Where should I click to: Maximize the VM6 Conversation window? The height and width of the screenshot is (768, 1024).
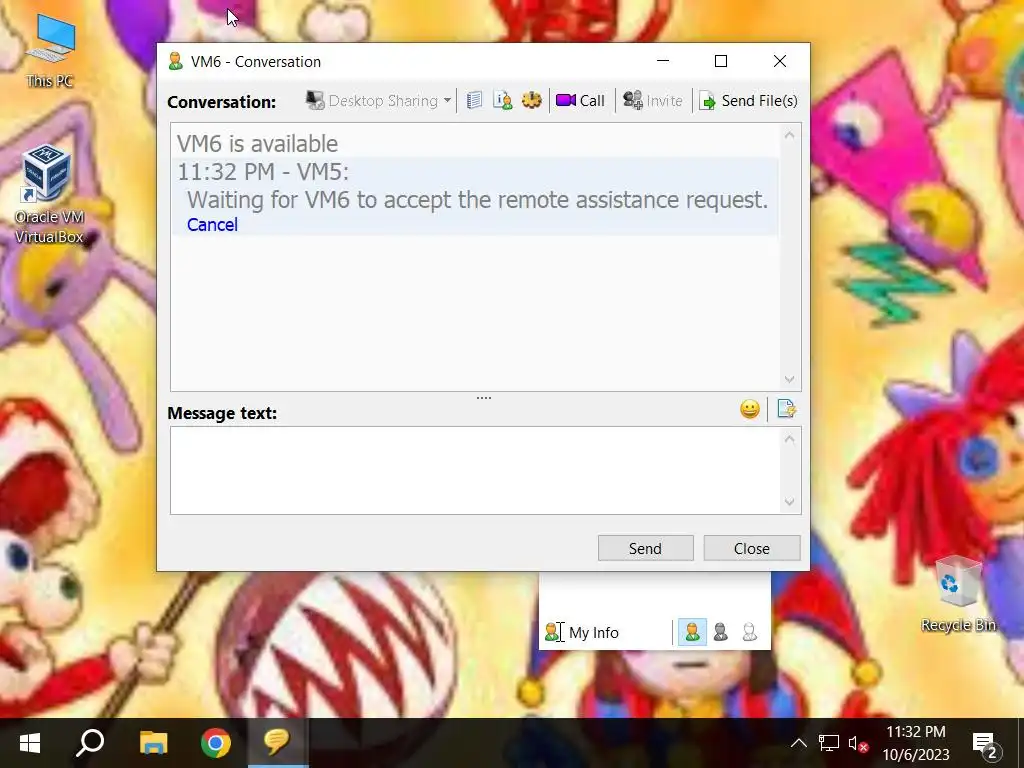point(721,61)
